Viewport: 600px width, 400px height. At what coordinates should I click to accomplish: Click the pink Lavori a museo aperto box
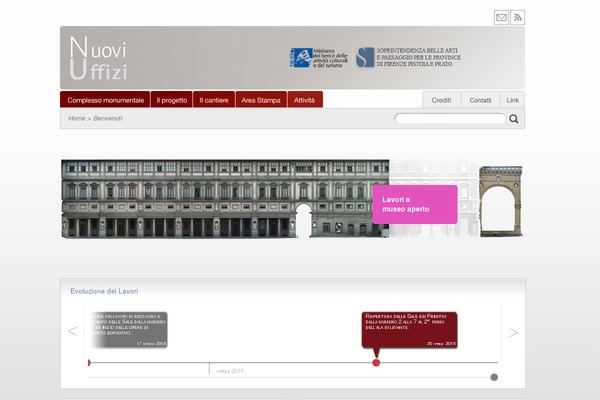tap(414, 204)
